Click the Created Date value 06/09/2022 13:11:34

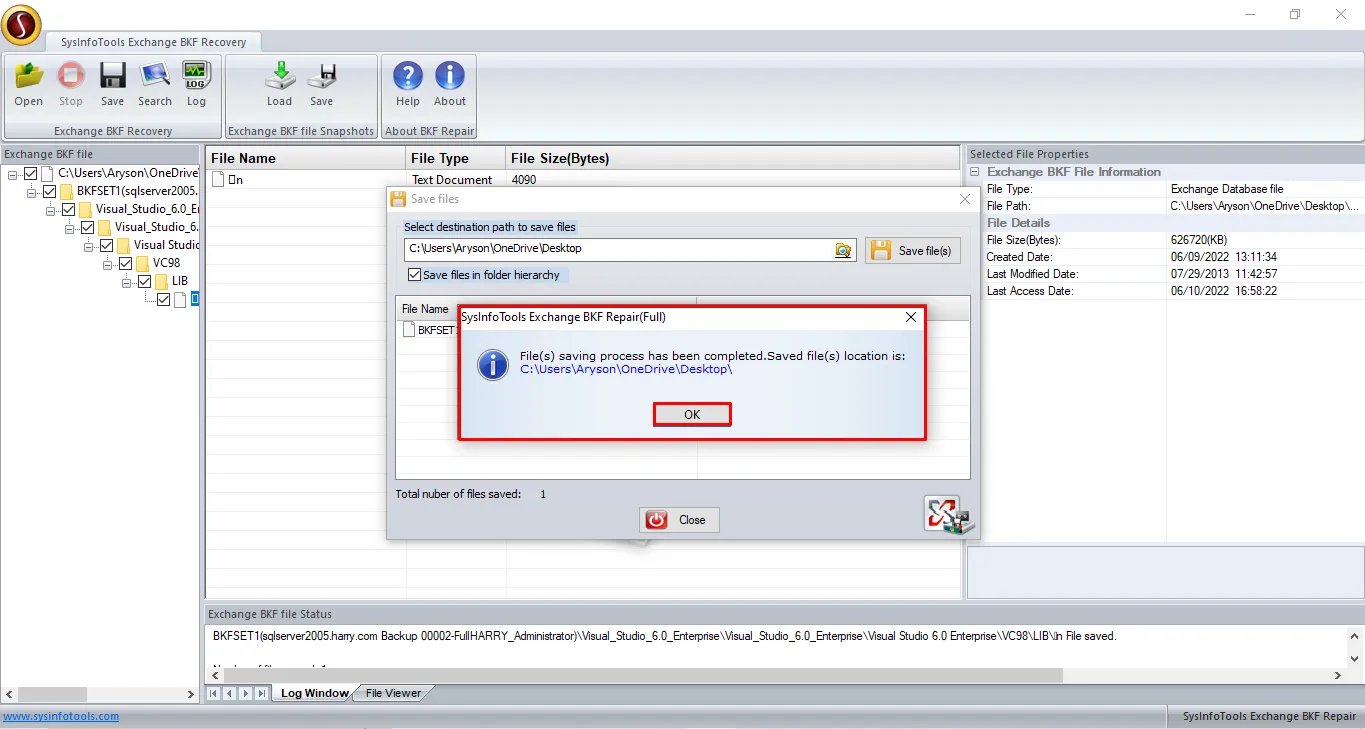pyautogui.click(x=1224, y=257)
